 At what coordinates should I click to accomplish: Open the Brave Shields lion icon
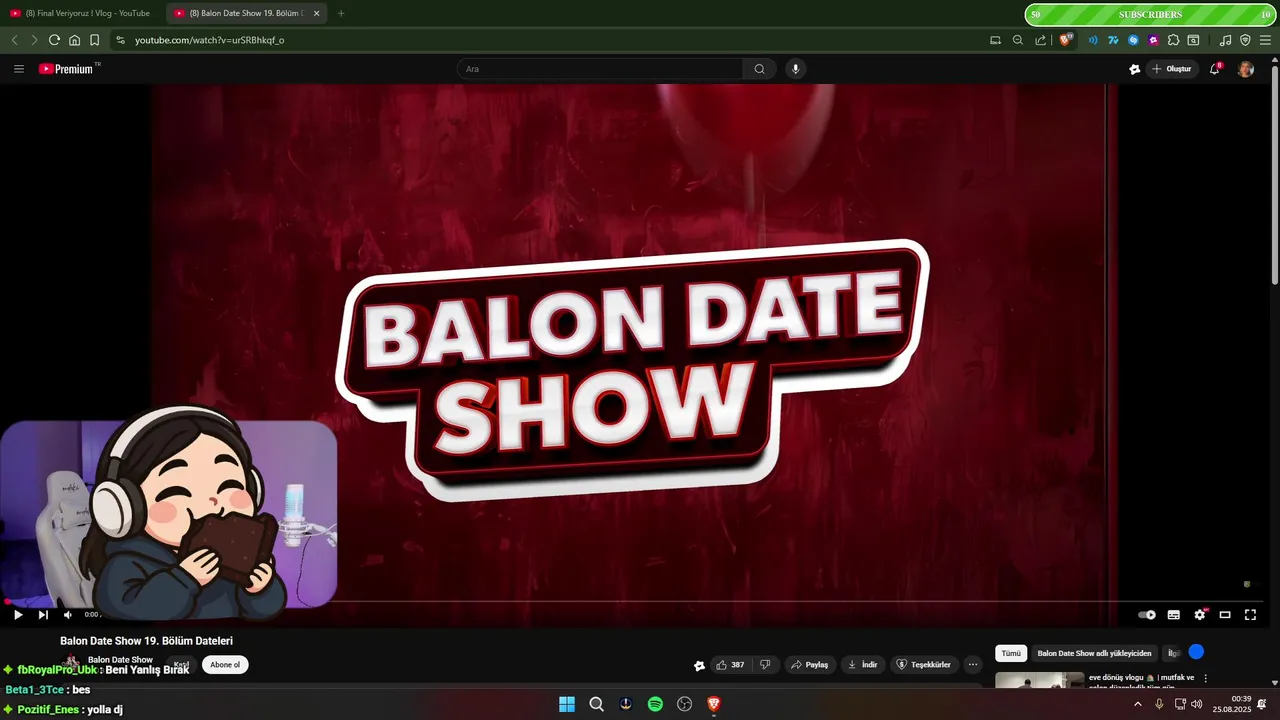coord(1066,40)
